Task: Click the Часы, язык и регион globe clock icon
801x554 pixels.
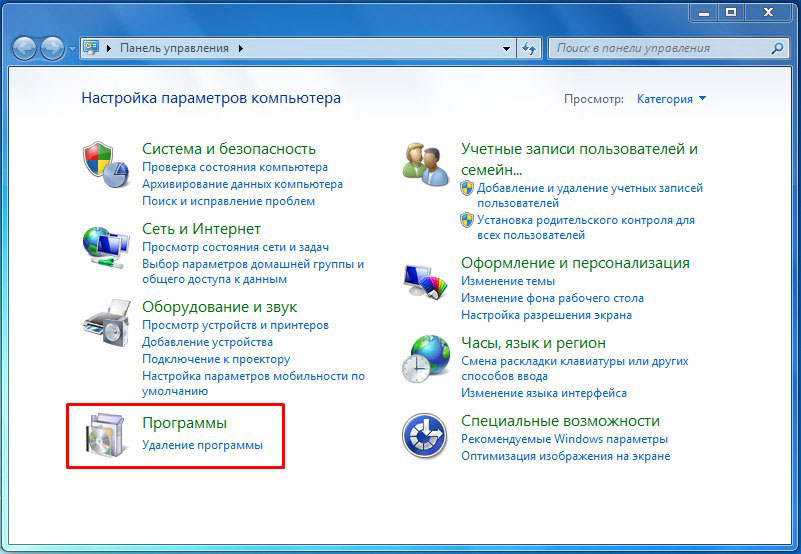Action: (x=426, y=359)
